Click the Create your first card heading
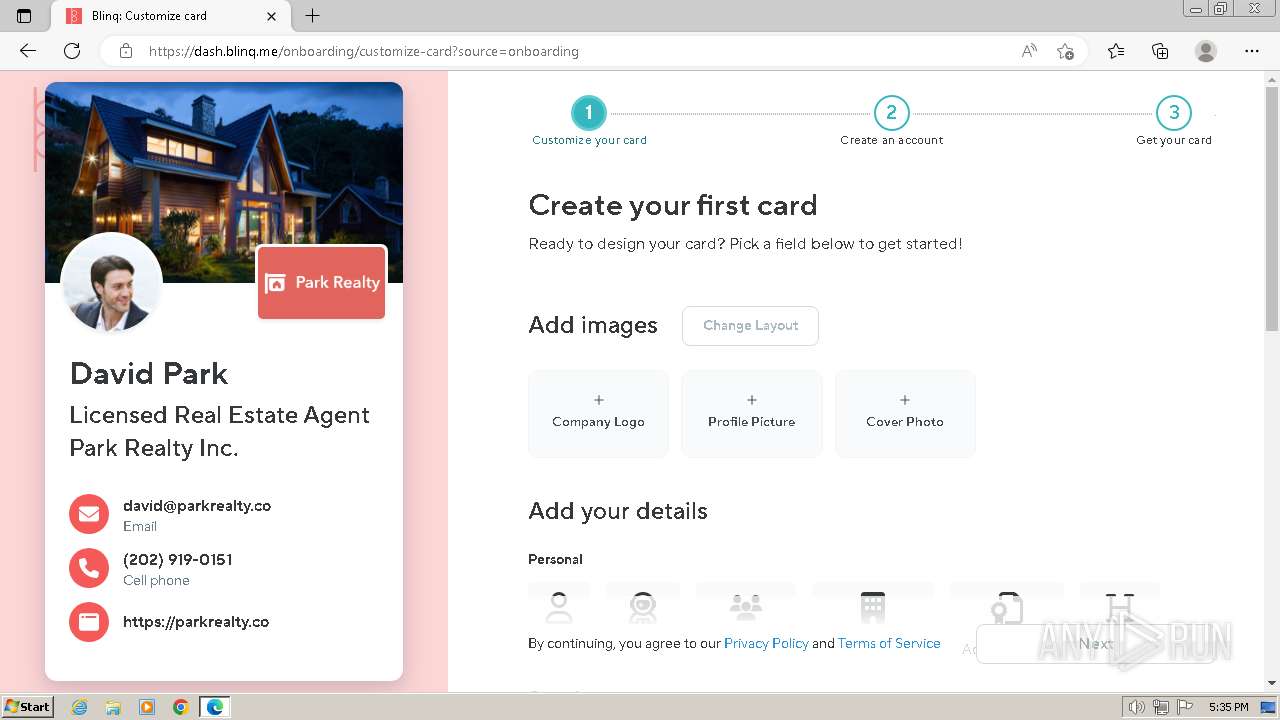This screenshot has height=720, width=1280. 673,205
